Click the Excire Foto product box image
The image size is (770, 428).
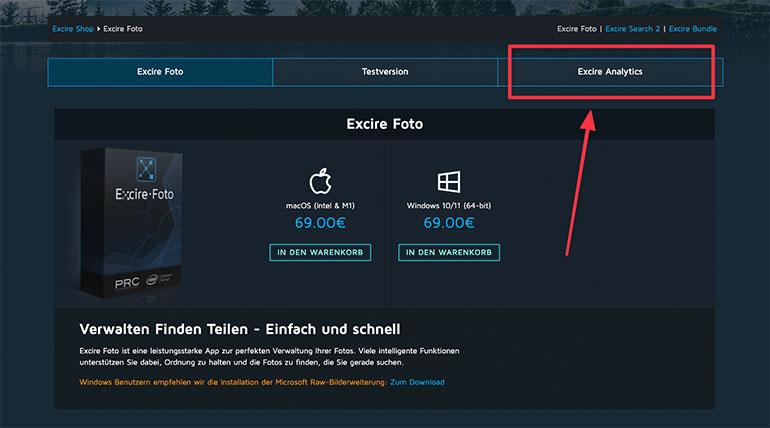point(132,223)
